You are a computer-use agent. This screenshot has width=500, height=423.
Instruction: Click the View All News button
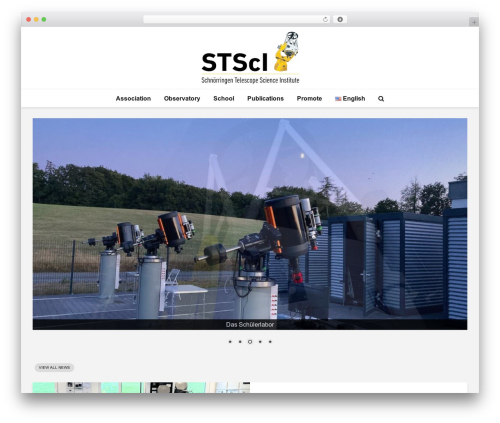(x=54, y=367)
